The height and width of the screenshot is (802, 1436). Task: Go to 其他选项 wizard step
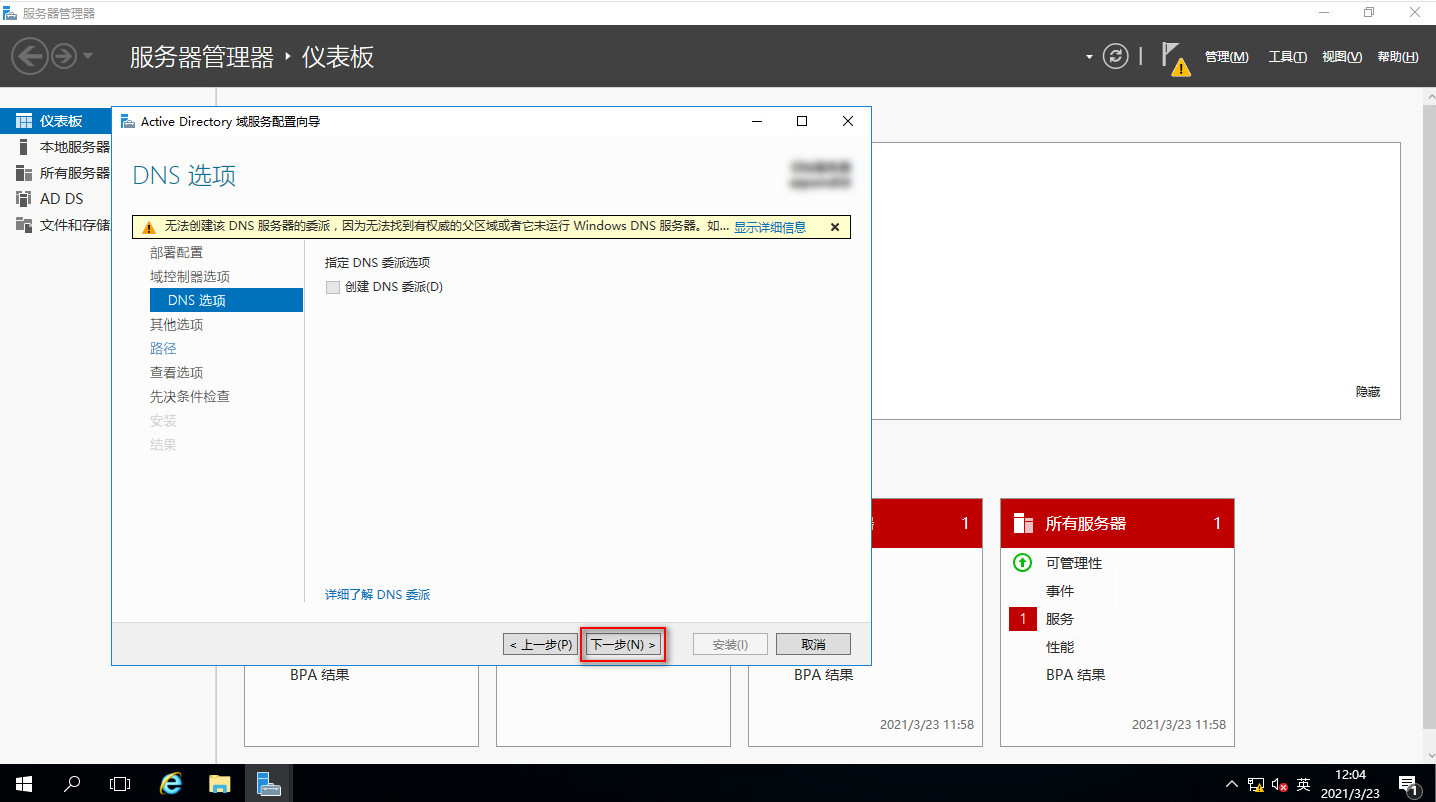(x=176, y=324)
